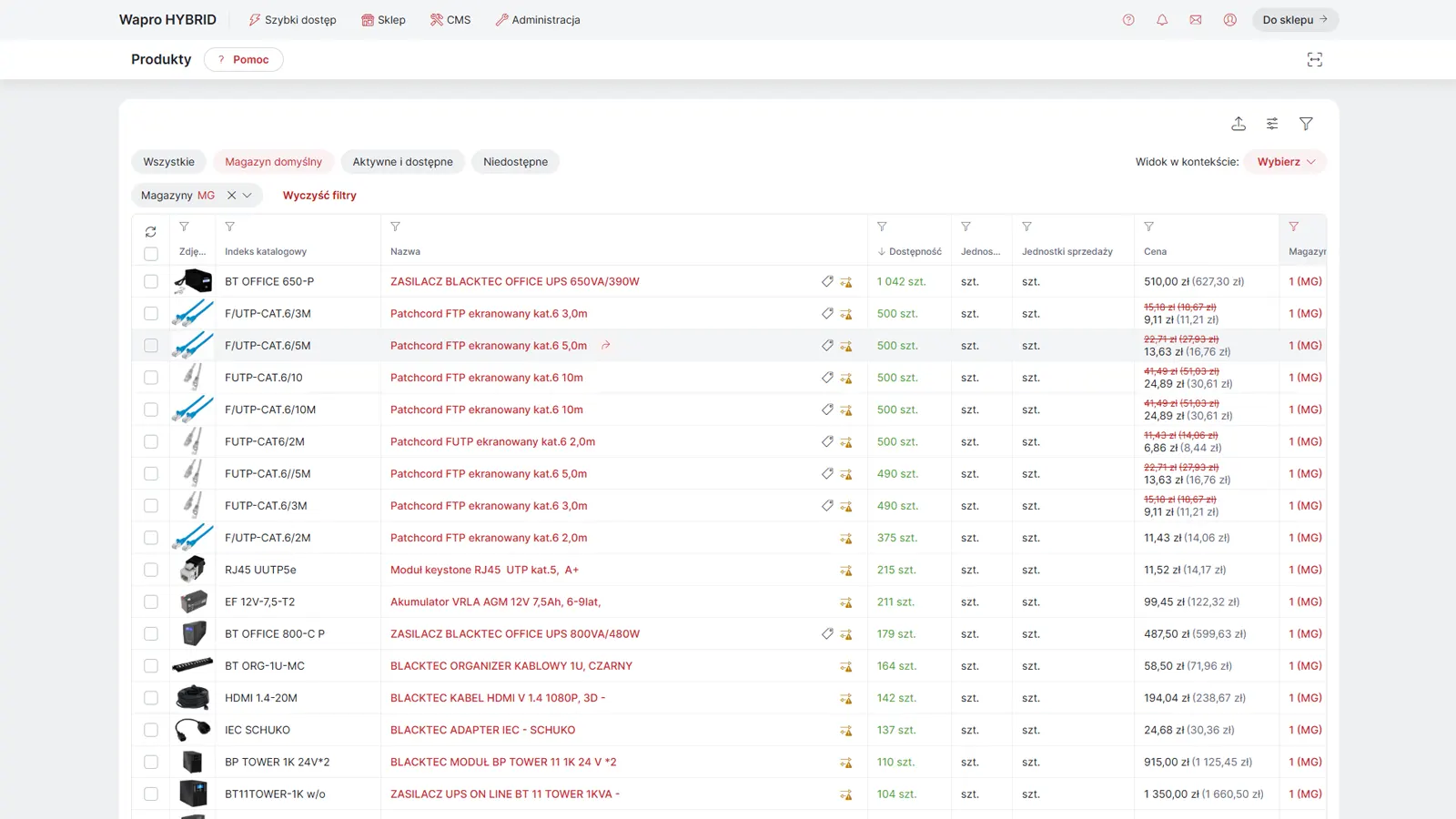Screen dimensions: 1456x819
Task: Check the row checkbox for BT ORG-1U-MC
Action: [150, 665]
